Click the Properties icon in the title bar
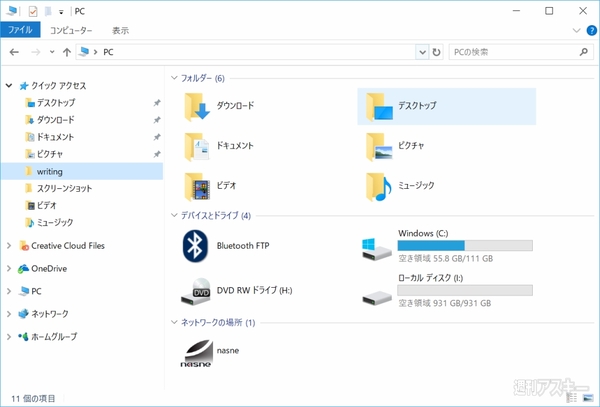 coord(33,11)
